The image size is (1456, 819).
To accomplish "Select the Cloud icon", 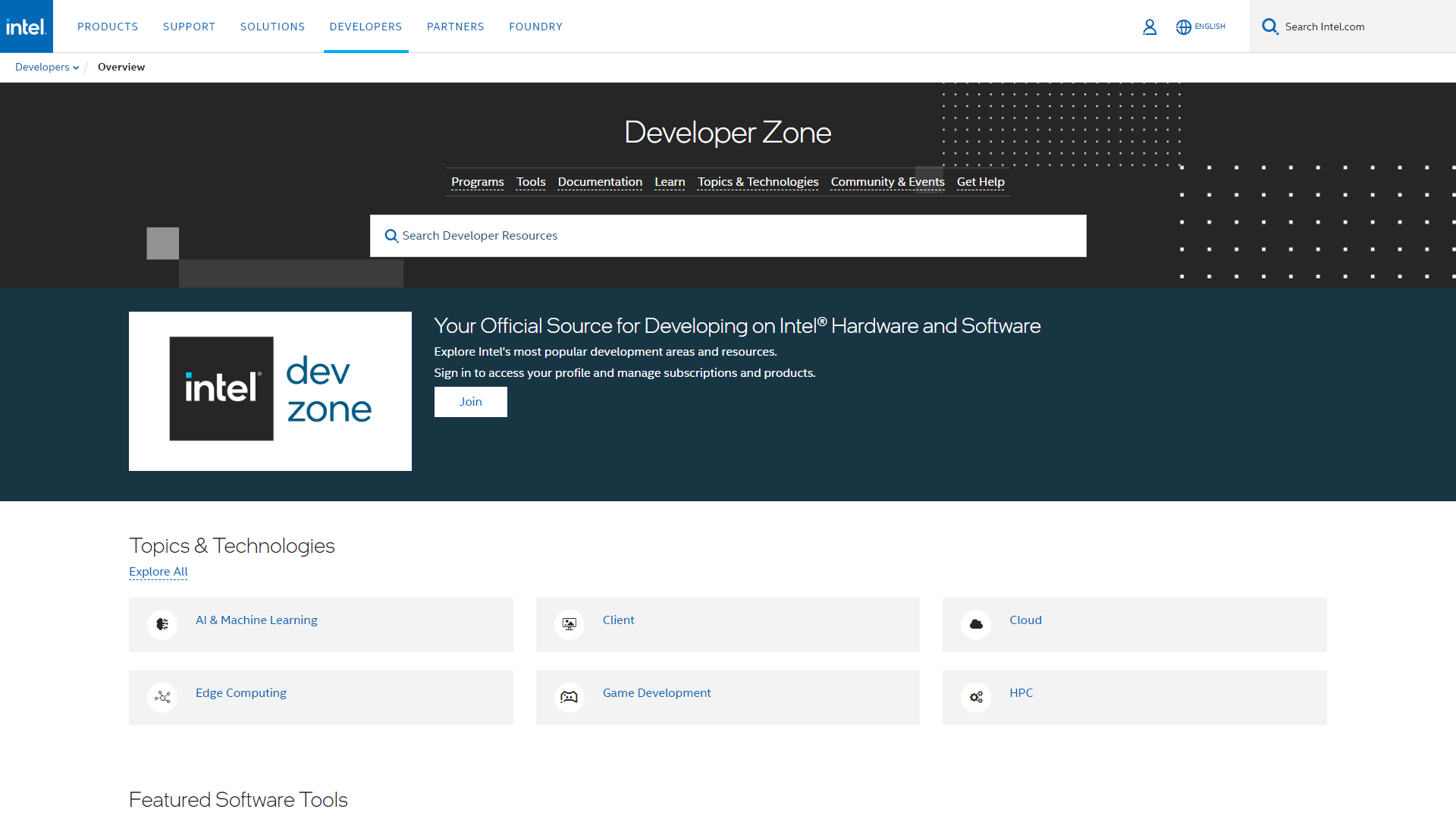I will pyautogui.click(x=976, y=624).
